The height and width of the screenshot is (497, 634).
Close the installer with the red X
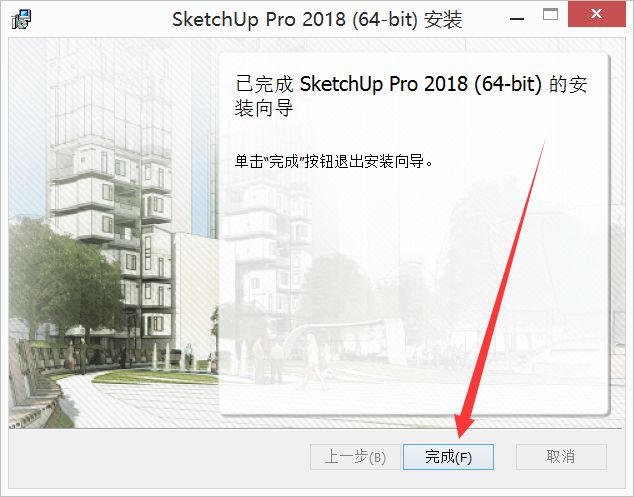click(596, 14)
